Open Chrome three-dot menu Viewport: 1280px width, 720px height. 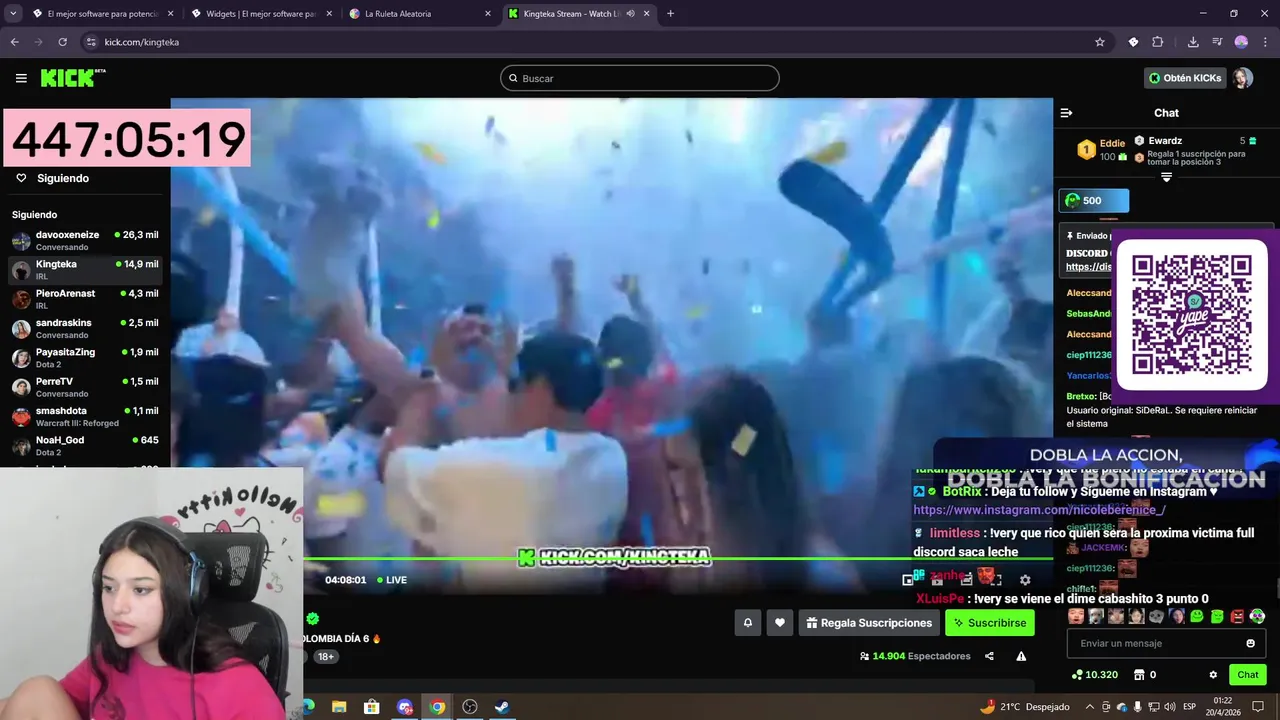click(1264, 42)
